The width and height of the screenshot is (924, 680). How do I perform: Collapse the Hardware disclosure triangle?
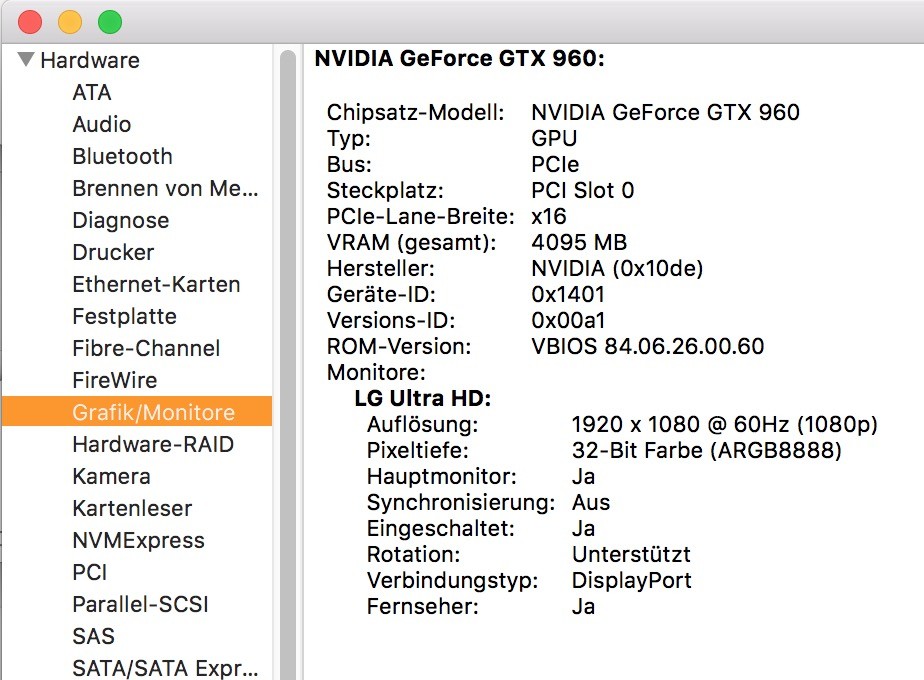tap(26, 60)
